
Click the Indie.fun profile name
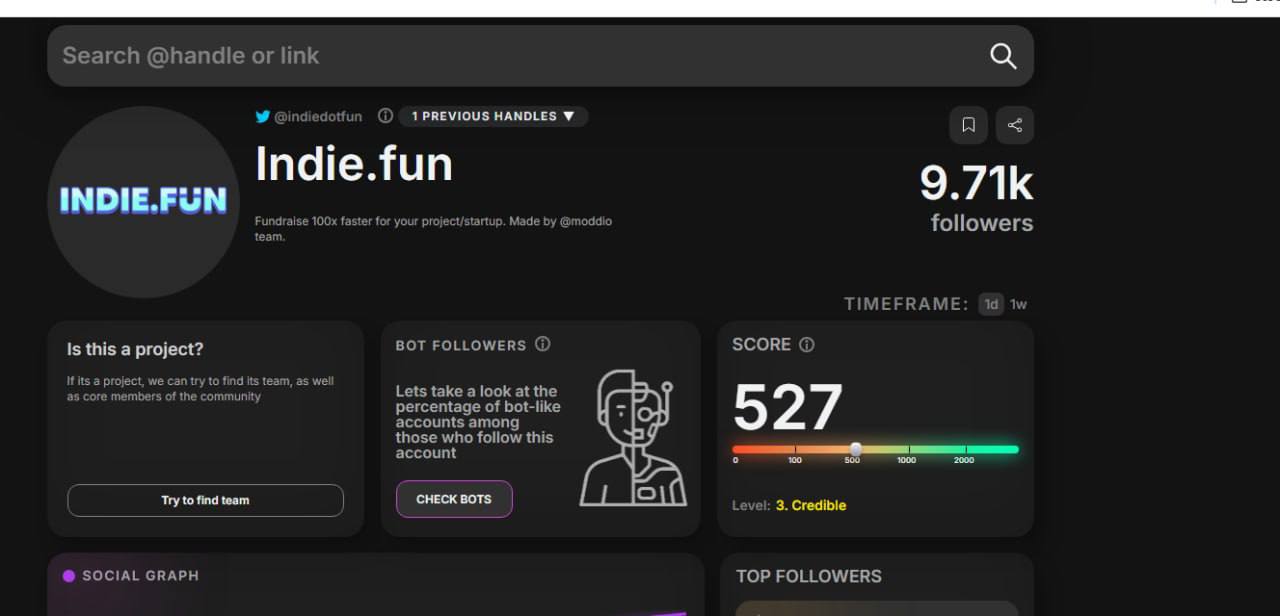[x=354, y=163]
